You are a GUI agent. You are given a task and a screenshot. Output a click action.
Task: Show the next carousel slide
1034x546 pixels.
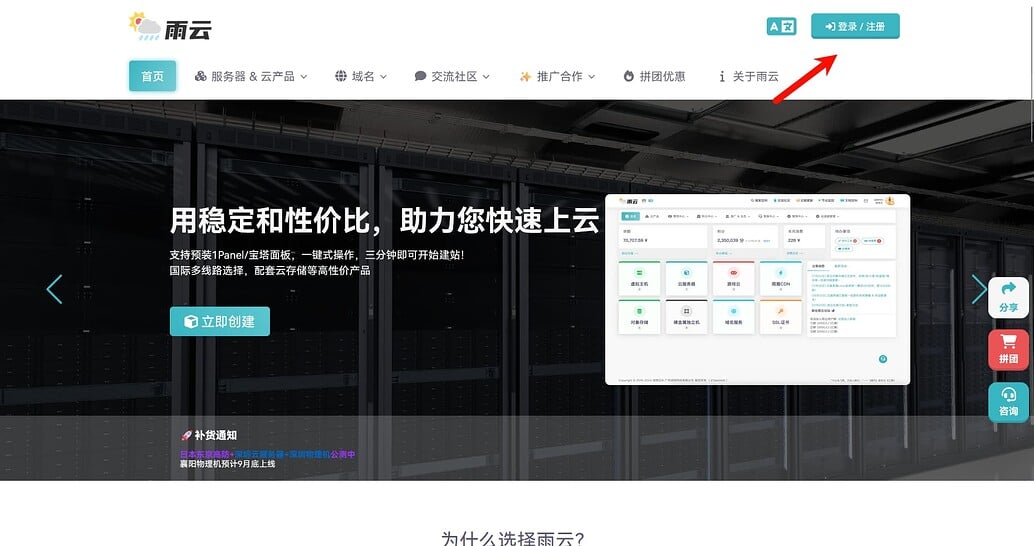tap(980, 289)
